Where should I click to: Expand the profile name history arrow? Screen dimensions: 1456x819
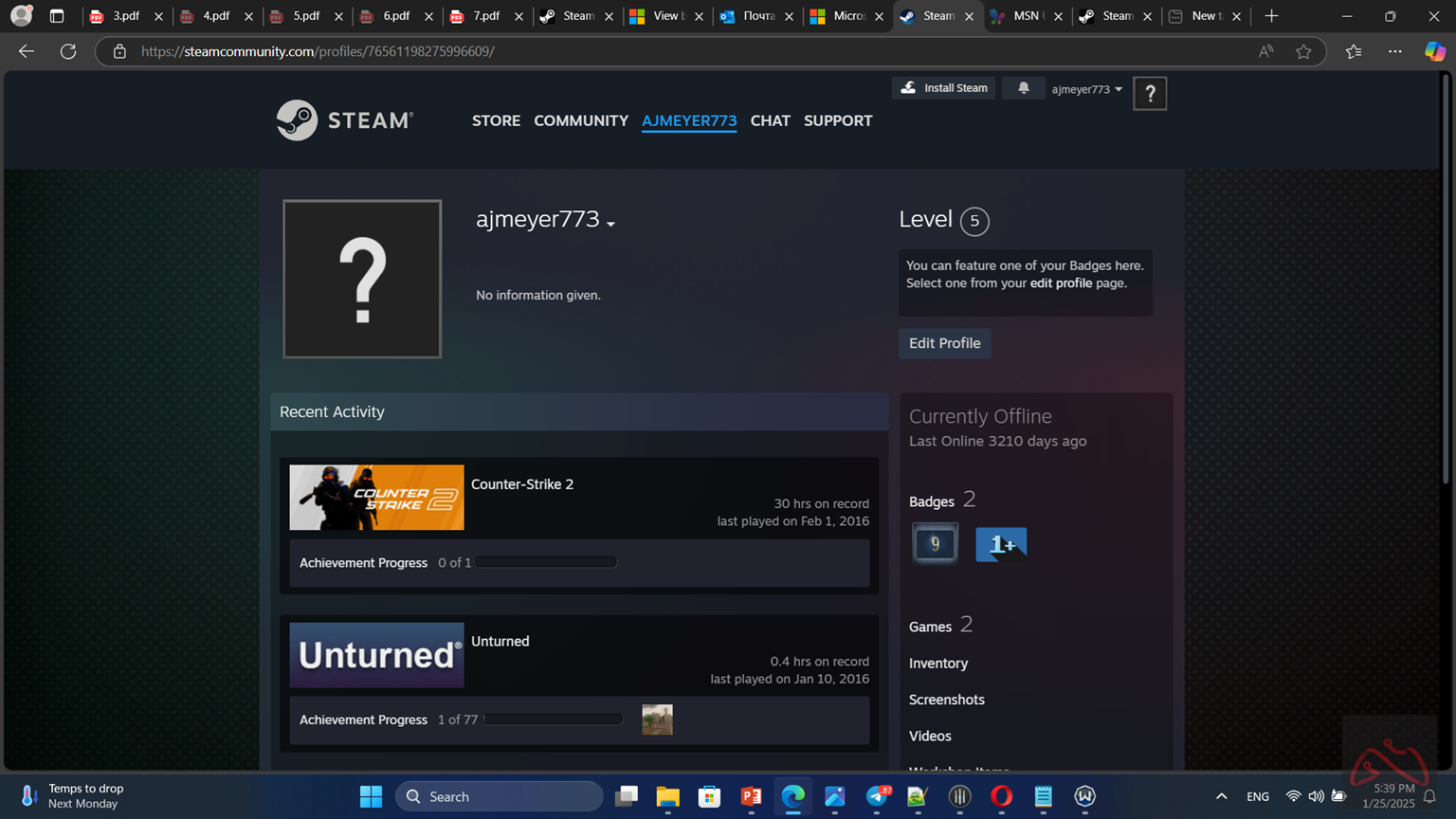pyautogui.click(x=610, y=224)
